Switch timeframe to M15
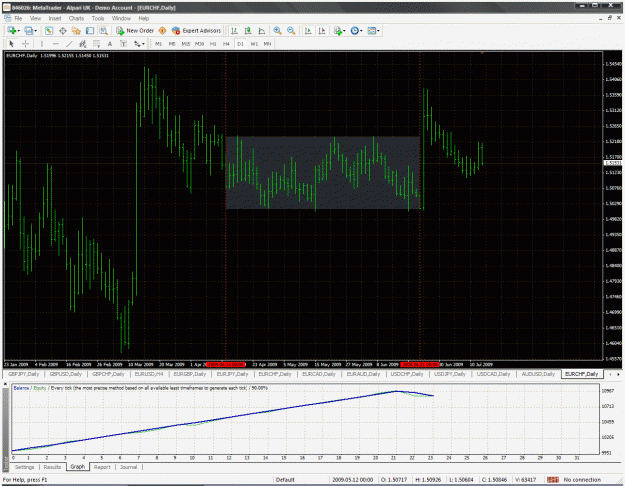625x486 pixels. pos(186,44)
